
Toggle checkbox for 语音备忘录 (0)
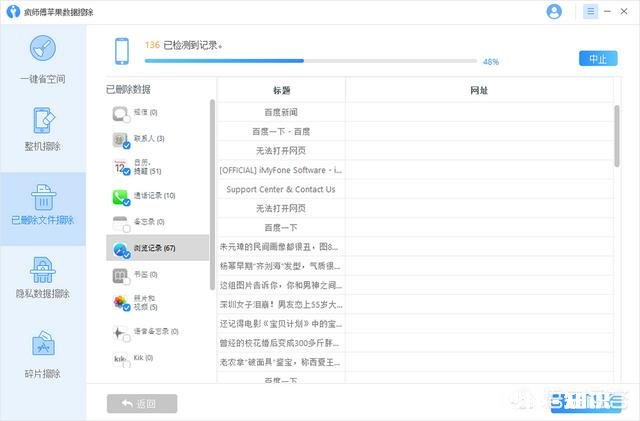(127, 338)
